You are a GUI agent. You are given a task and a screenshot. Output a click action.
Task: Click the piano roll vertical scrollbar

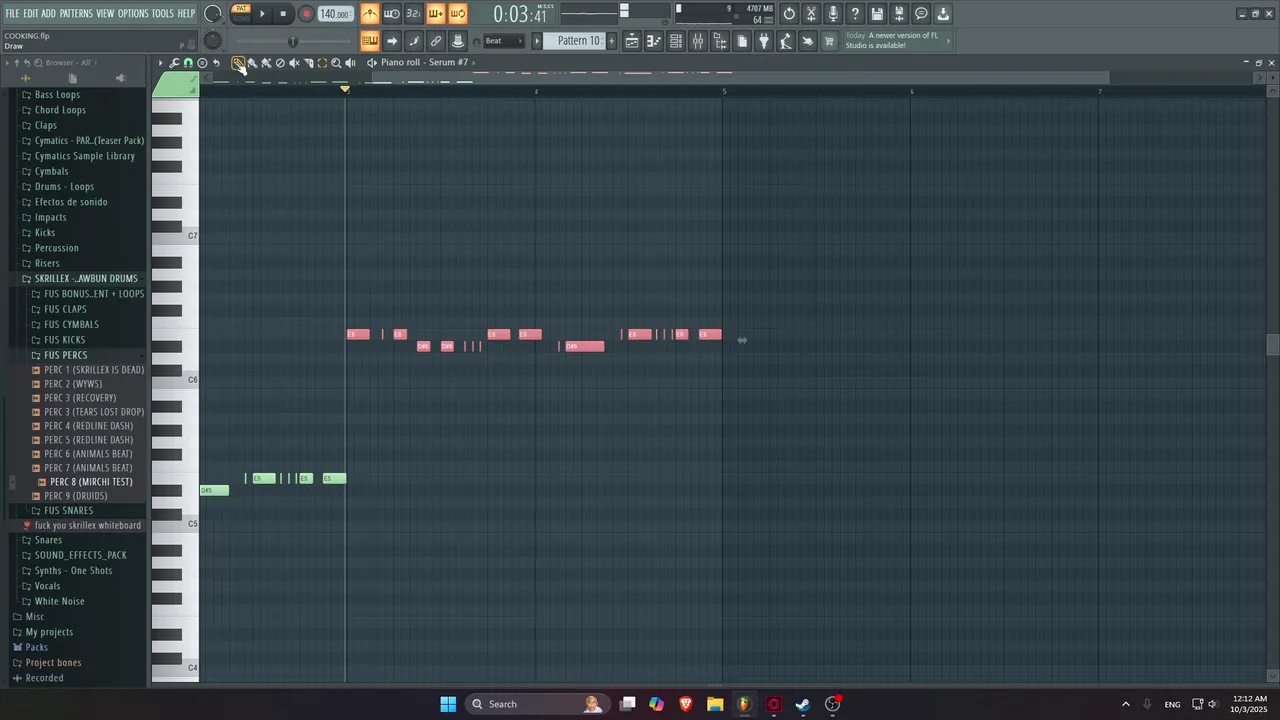[1272, 345]
